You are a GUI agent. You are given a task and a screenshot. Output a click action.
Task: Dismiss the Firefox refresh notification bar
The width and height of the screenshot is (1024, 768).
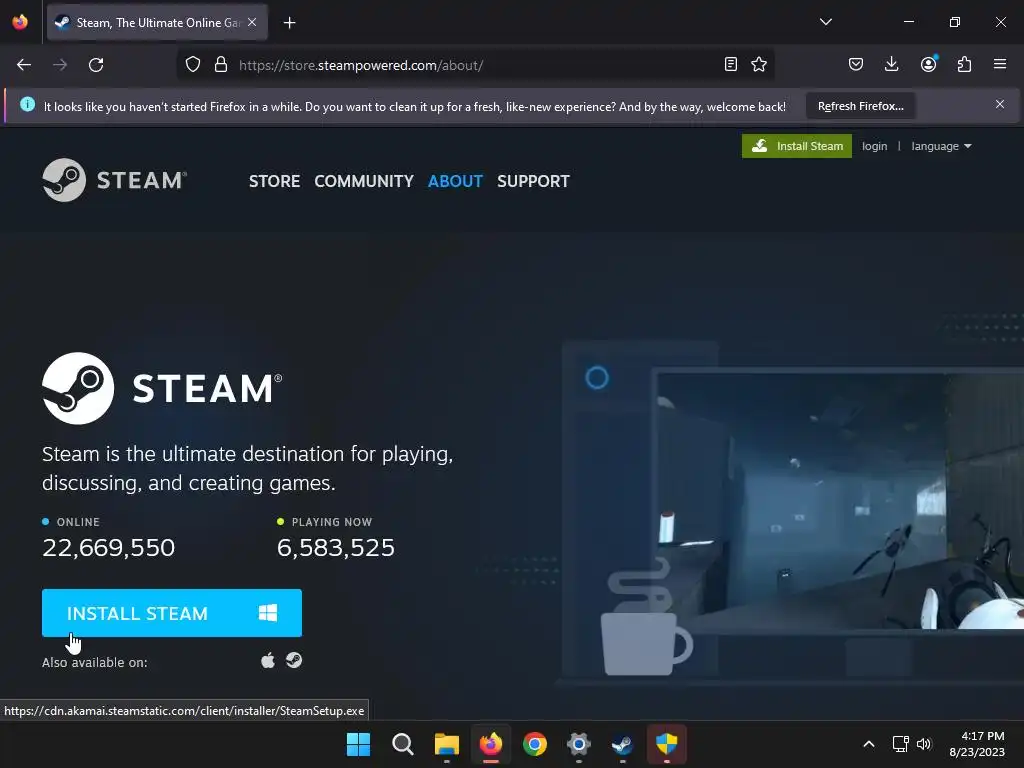(1000, 104)
